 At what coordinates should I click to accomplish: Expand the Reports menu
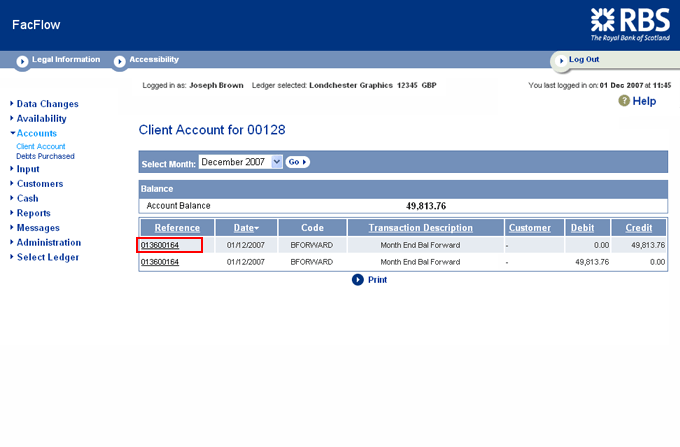33,213
